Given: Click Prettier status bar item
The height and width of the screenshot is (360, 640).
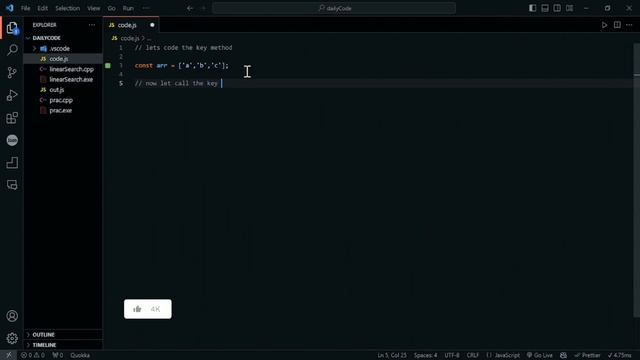Looking at the screenshot, I should coord(587,355).
